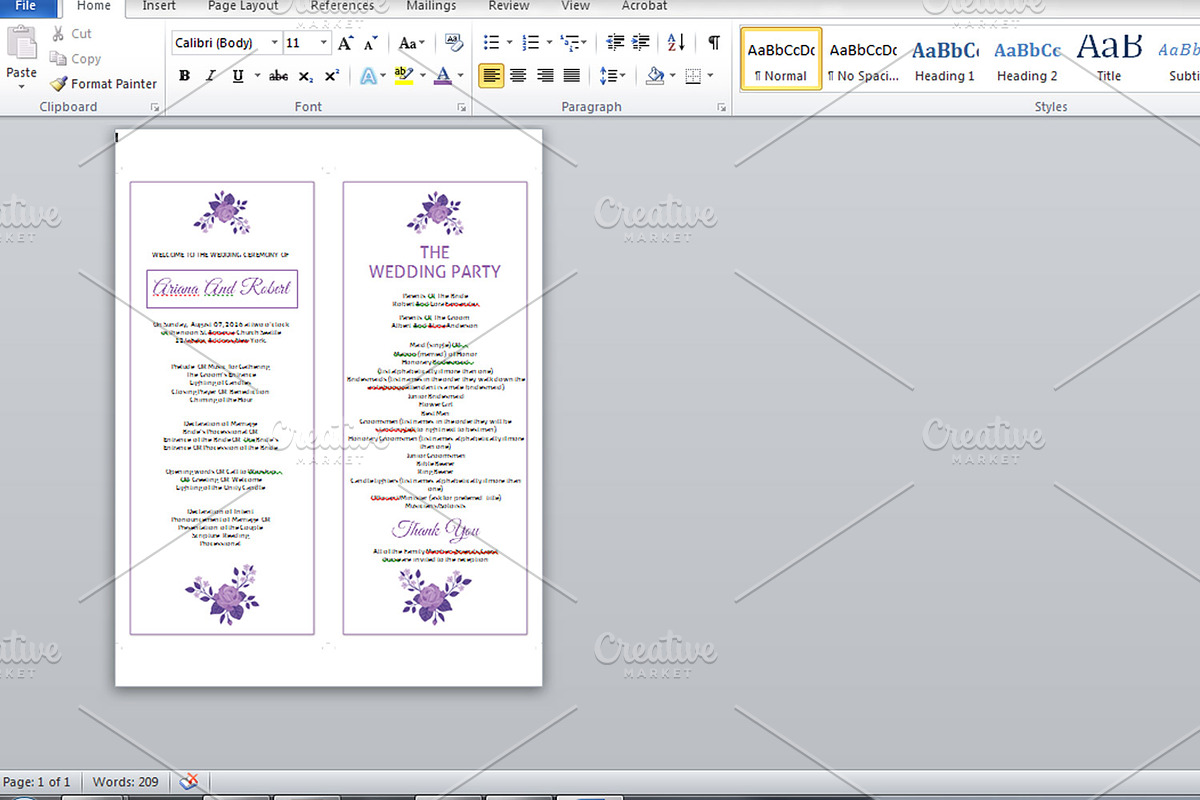1200x800 pixels.
Task: Switch to the View tab
Action: [x=575, y=6]
